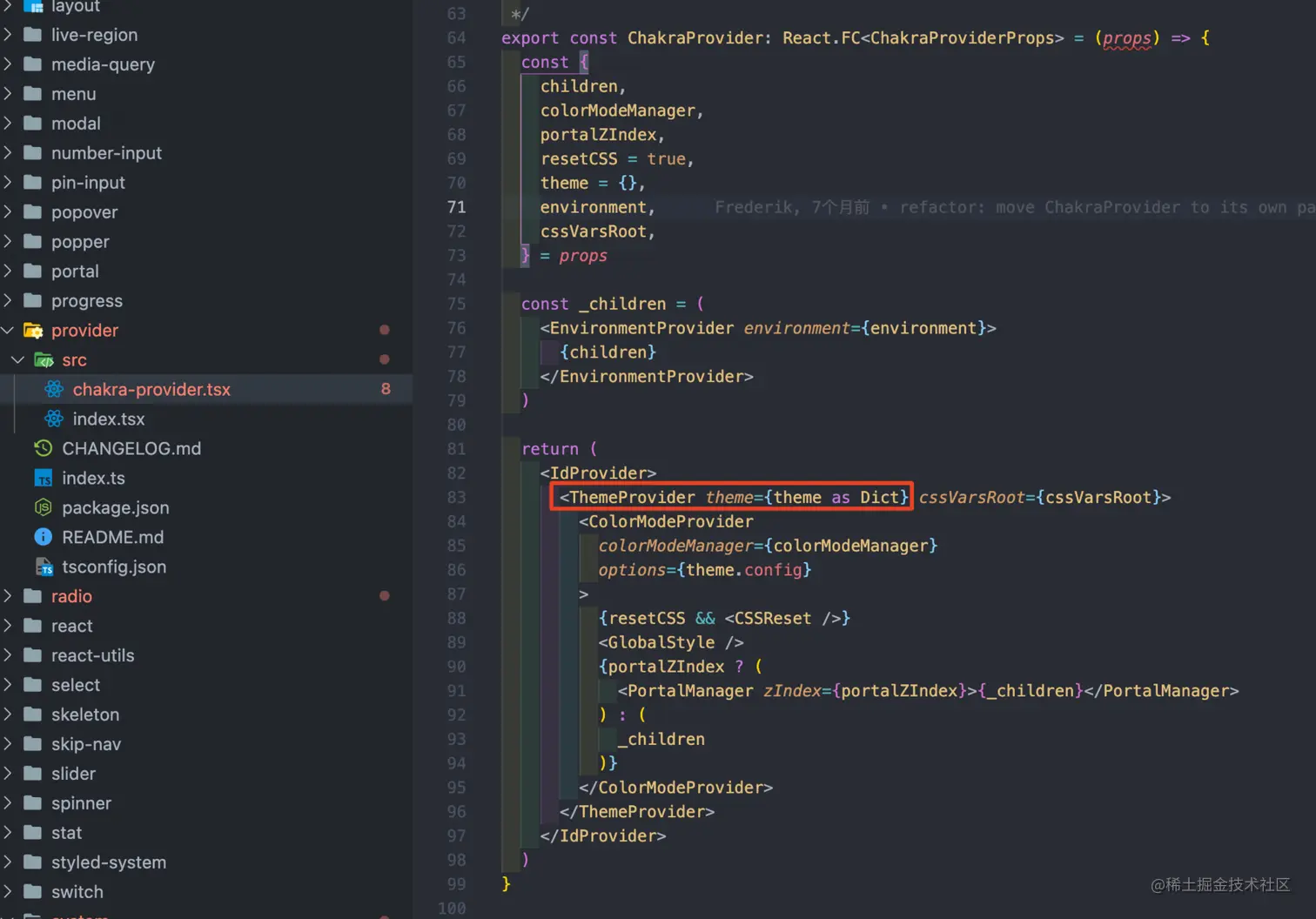Collapse the provider folder with its chevron
This screenshot has height=919, width=1316.
[8, 331]
